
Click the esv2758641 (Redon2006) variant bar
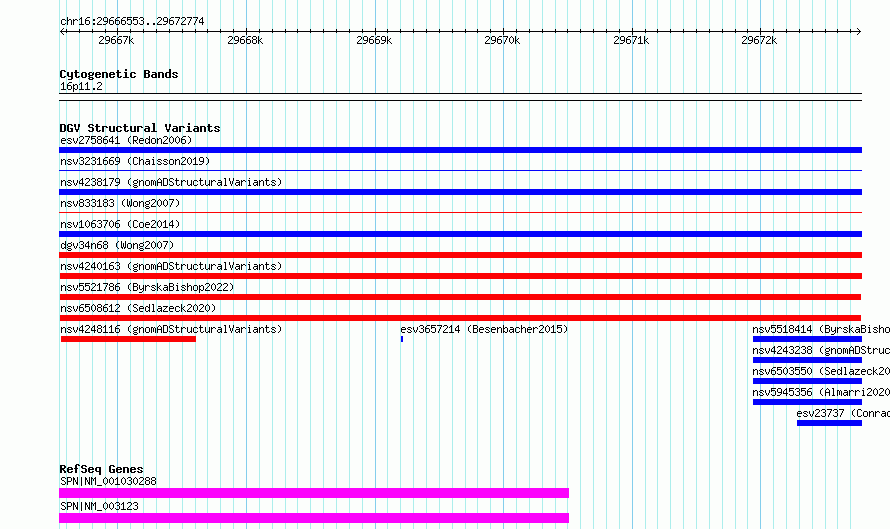click(460, 150)
